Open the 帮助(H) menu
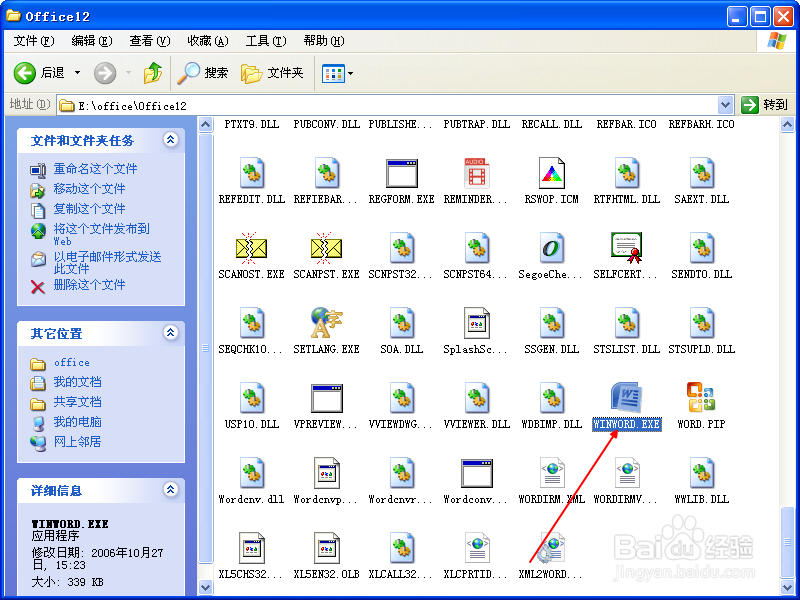This screenshot has height=600, width=800. point(324,41)
